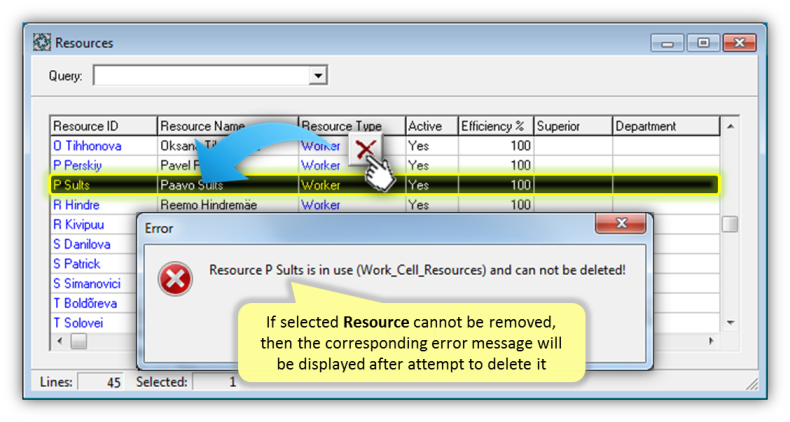Open the T Solovei resource link

[78, 323]
